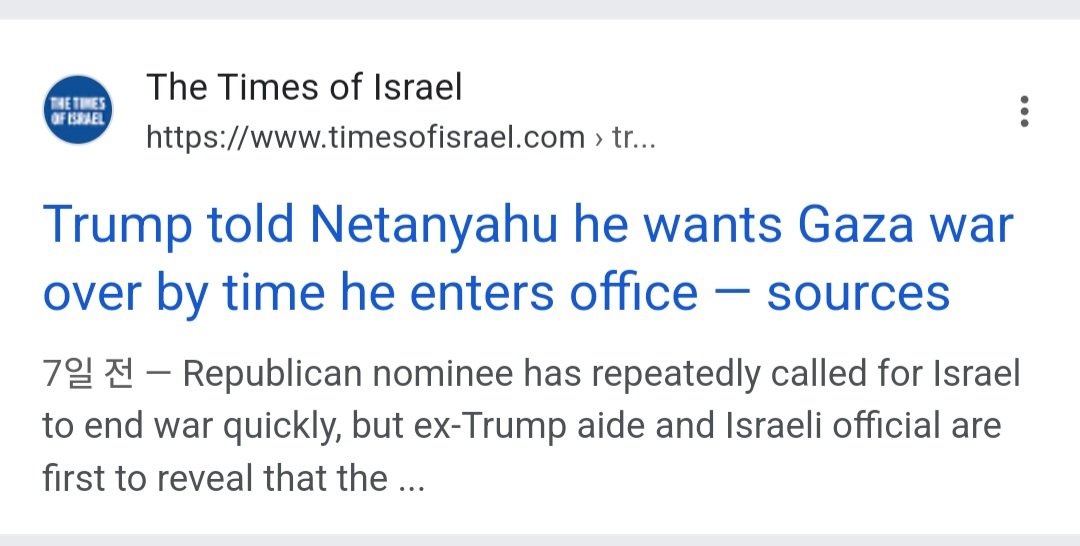Click the word "Trump" starting the headline
The image size is (1080, 546).
118,225
